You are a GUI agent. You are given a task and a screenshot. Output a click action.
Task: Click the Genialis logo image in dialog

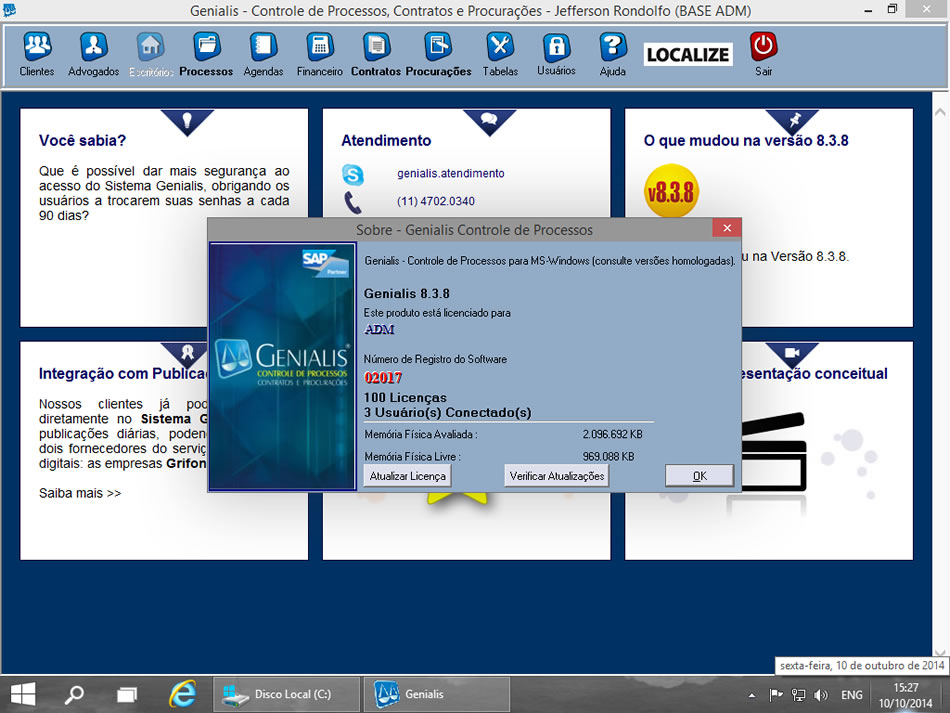[282, 366]
